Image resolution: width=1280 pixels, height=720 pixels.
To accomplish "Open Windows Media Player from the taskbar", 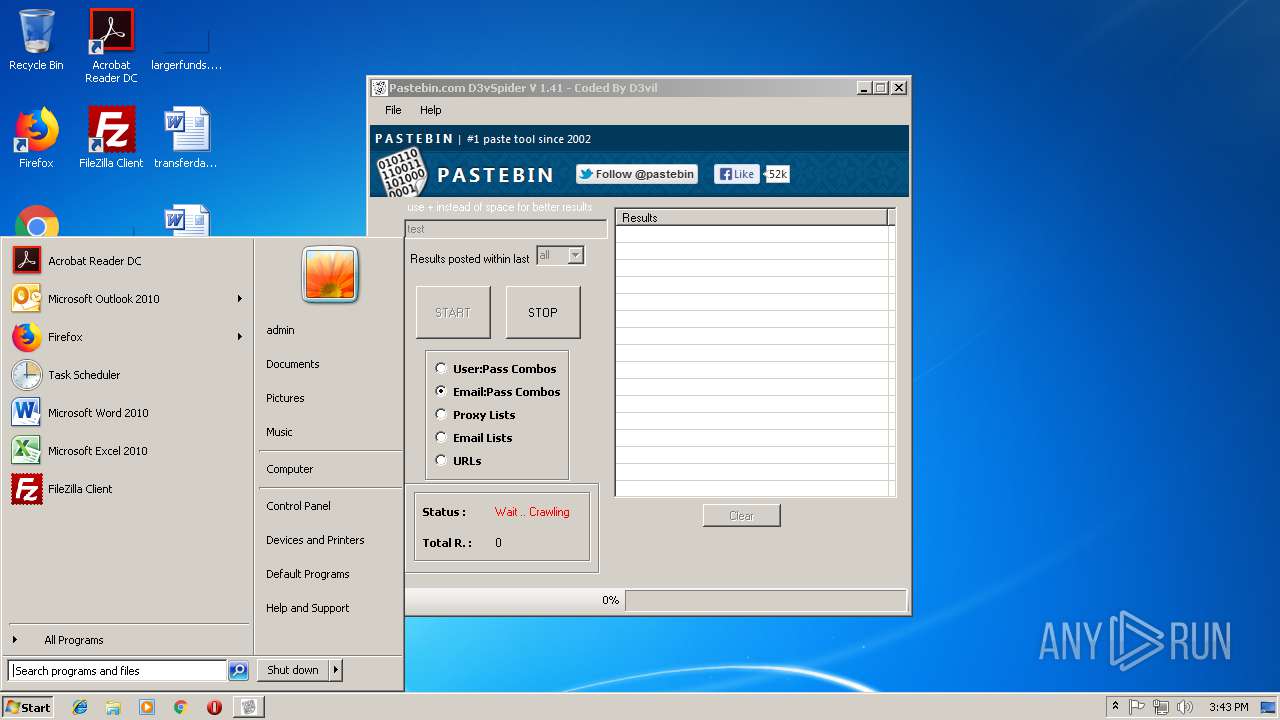I will (147, 707).
